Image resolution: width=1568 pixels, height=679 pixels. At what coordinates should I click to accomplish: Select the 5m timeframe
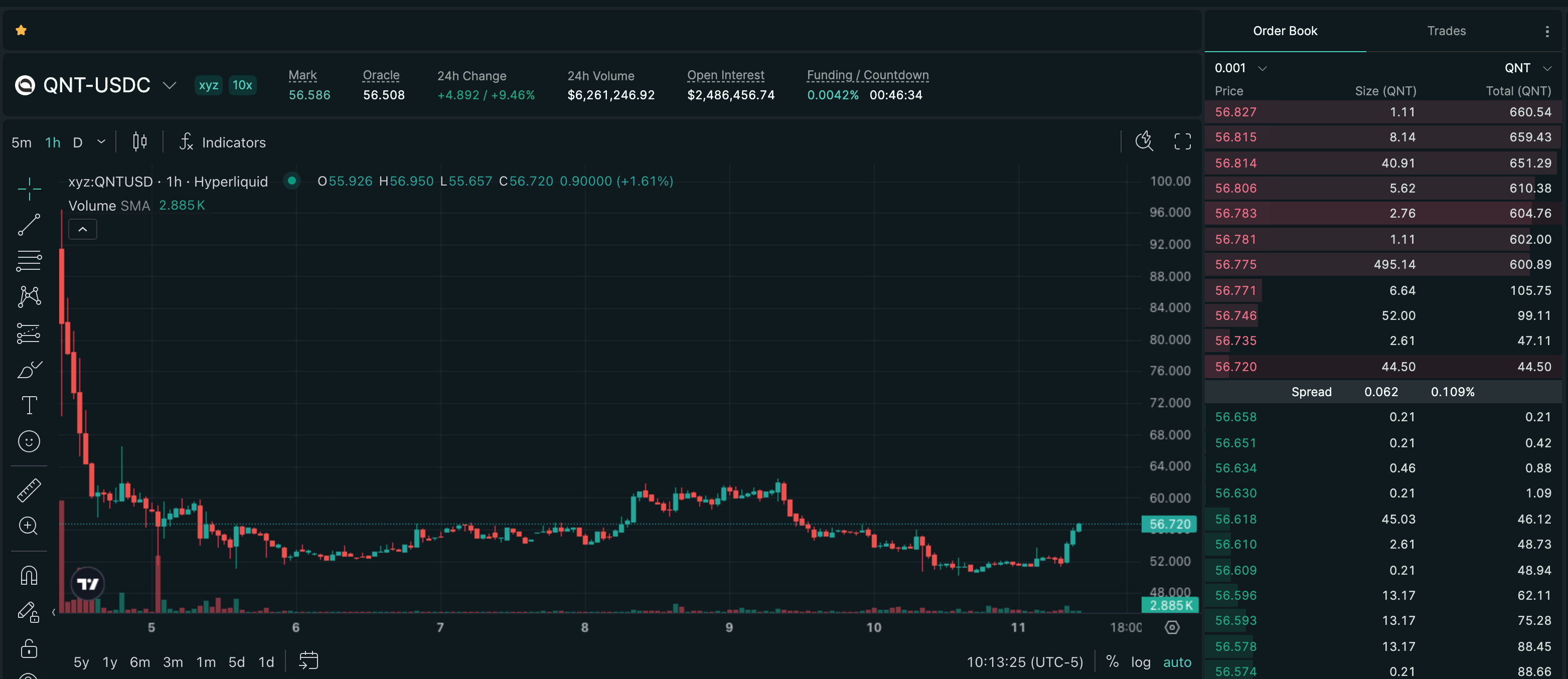coord(21,142)
